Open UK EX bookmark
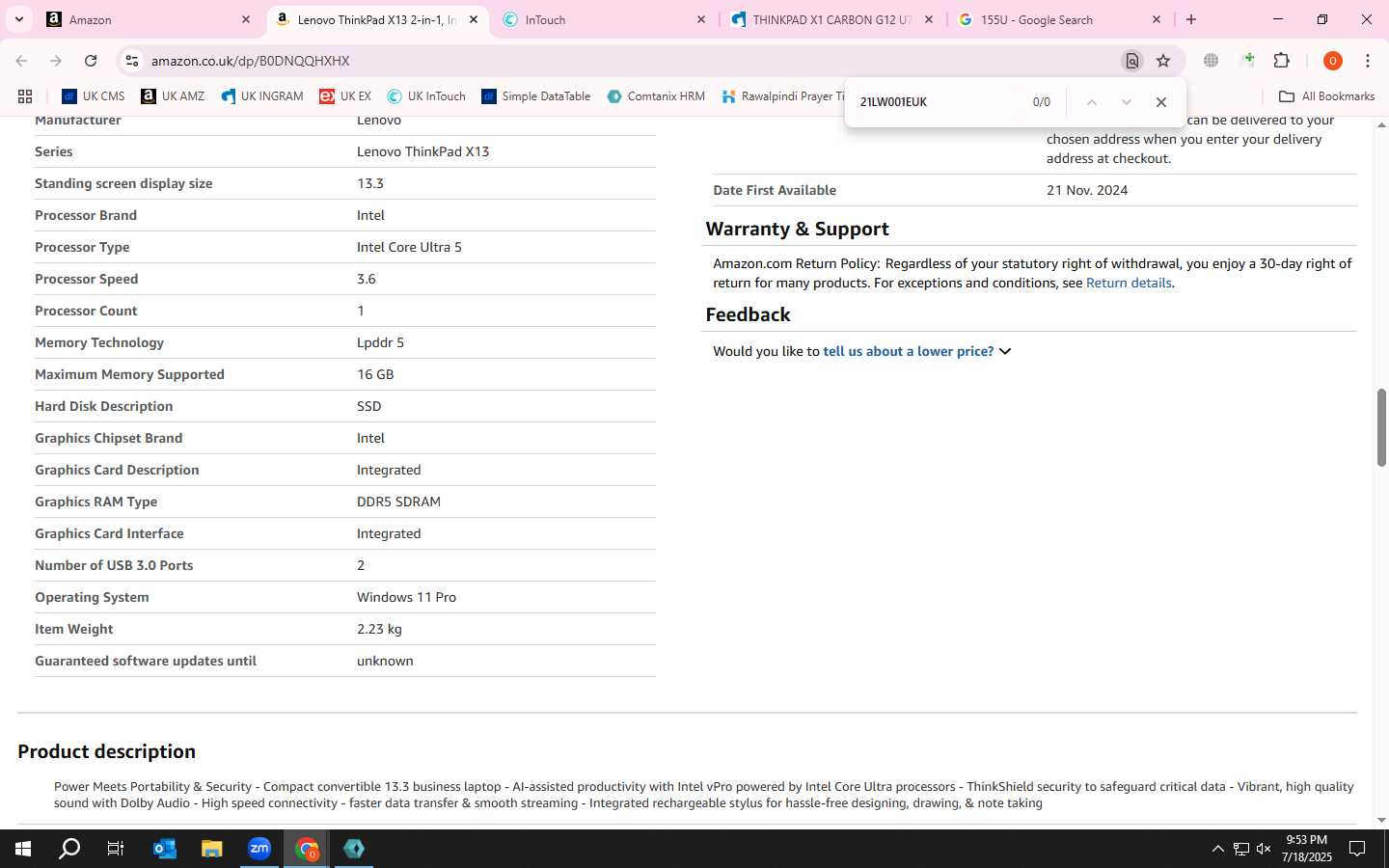This screenshot has width=1389, height=868. point(345,96)
